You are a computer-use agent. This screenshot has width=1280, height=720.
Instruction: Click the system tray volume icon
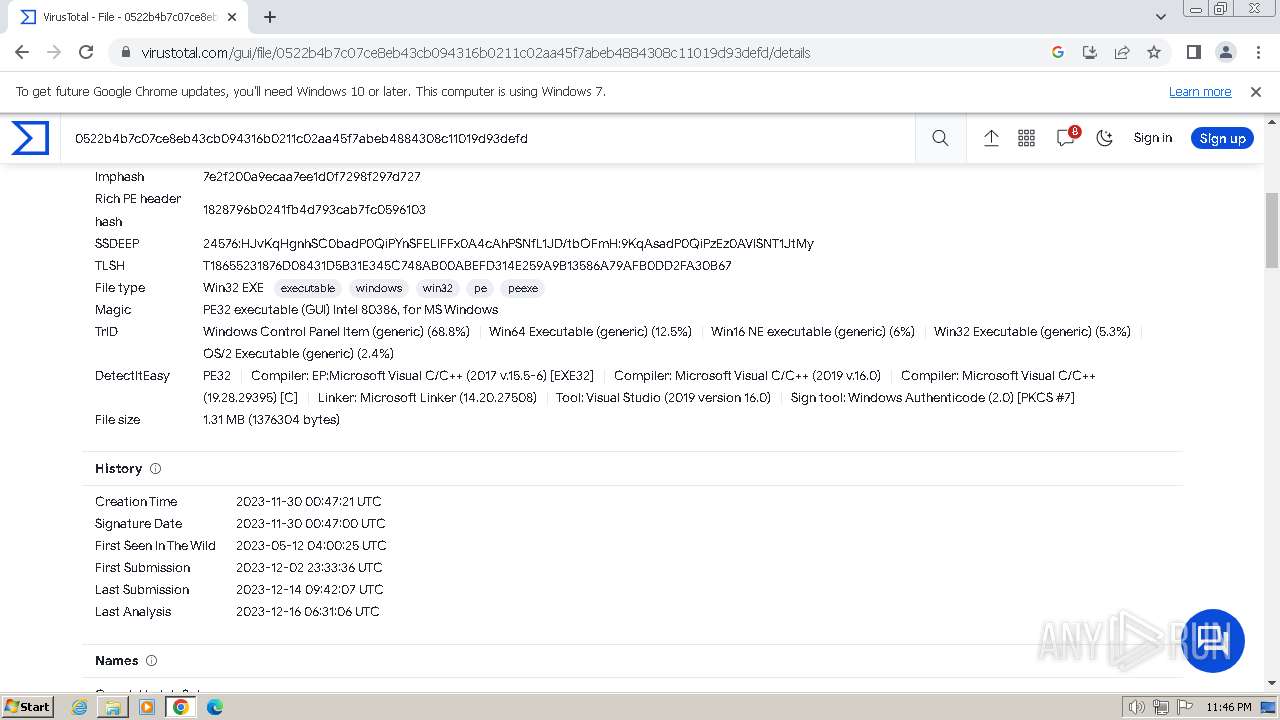(x=1137, y=707)
